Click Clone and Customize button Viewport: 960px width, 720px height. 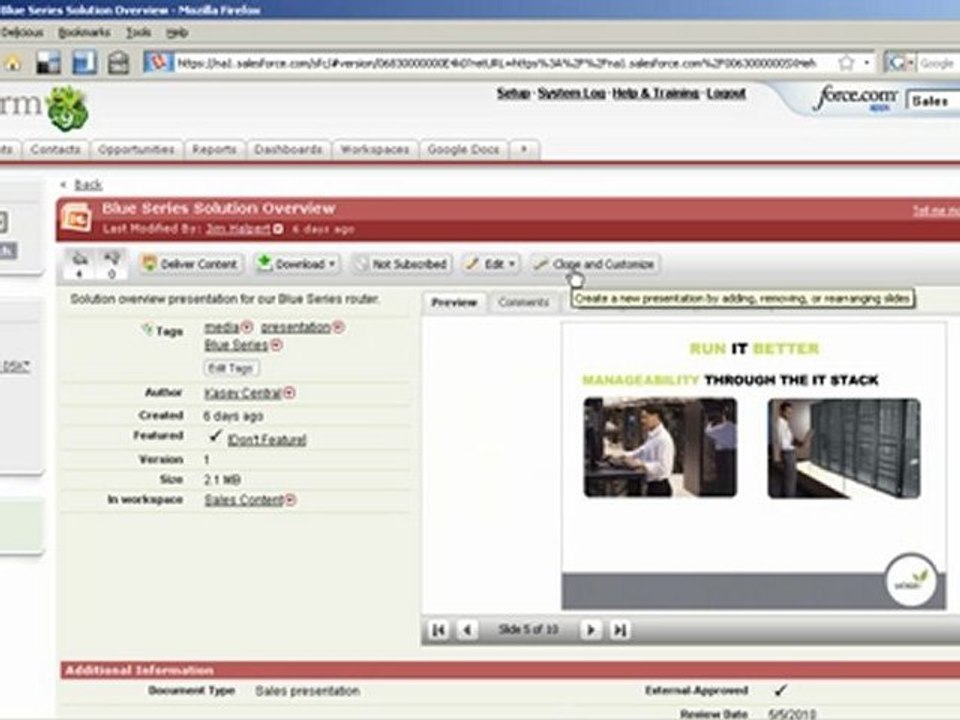point(595,264)
